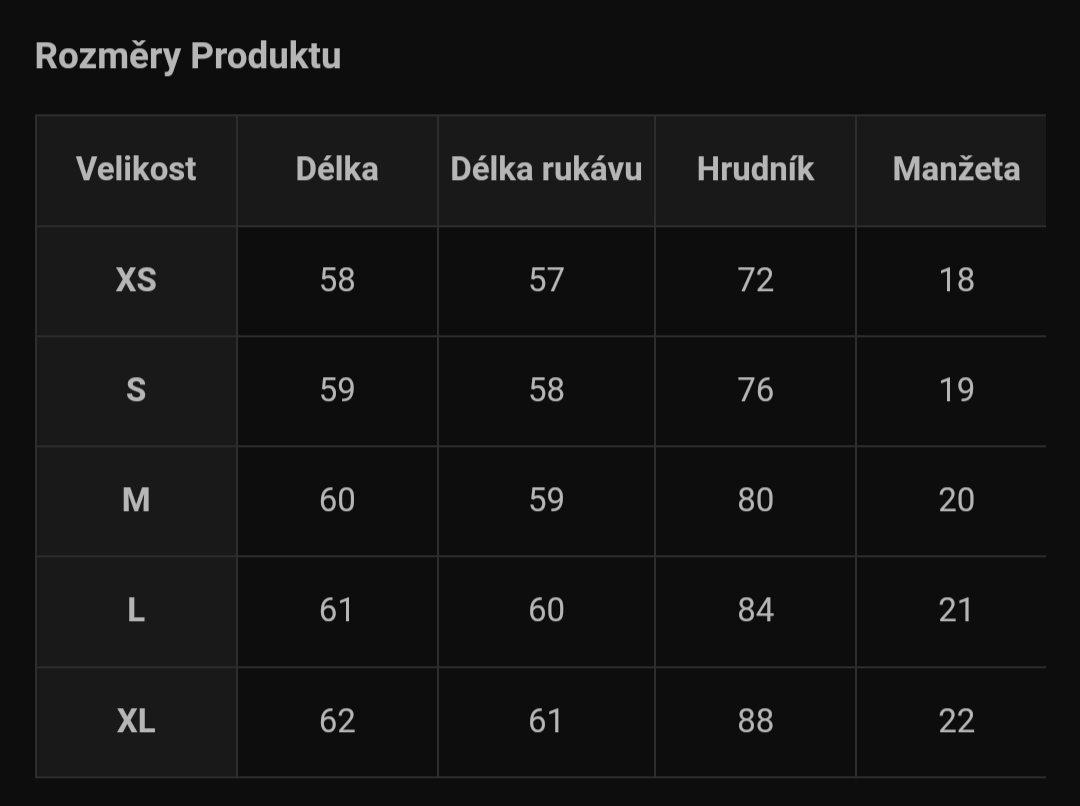The width and height of the screenshot is (1080, 806).
Task: Click the Hrudník column header
Action: 756,169
